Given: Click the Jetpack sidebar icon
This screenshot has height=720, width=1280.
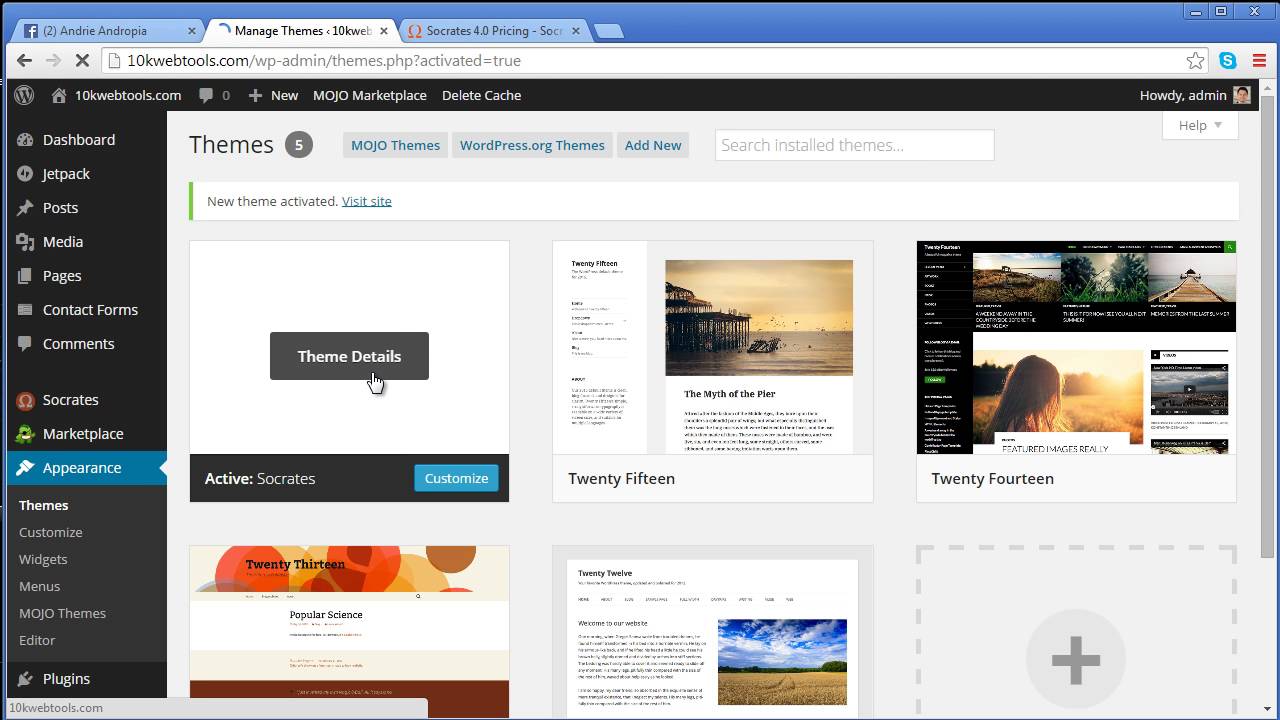Looking at the screenshot, I should pos(26,174).
